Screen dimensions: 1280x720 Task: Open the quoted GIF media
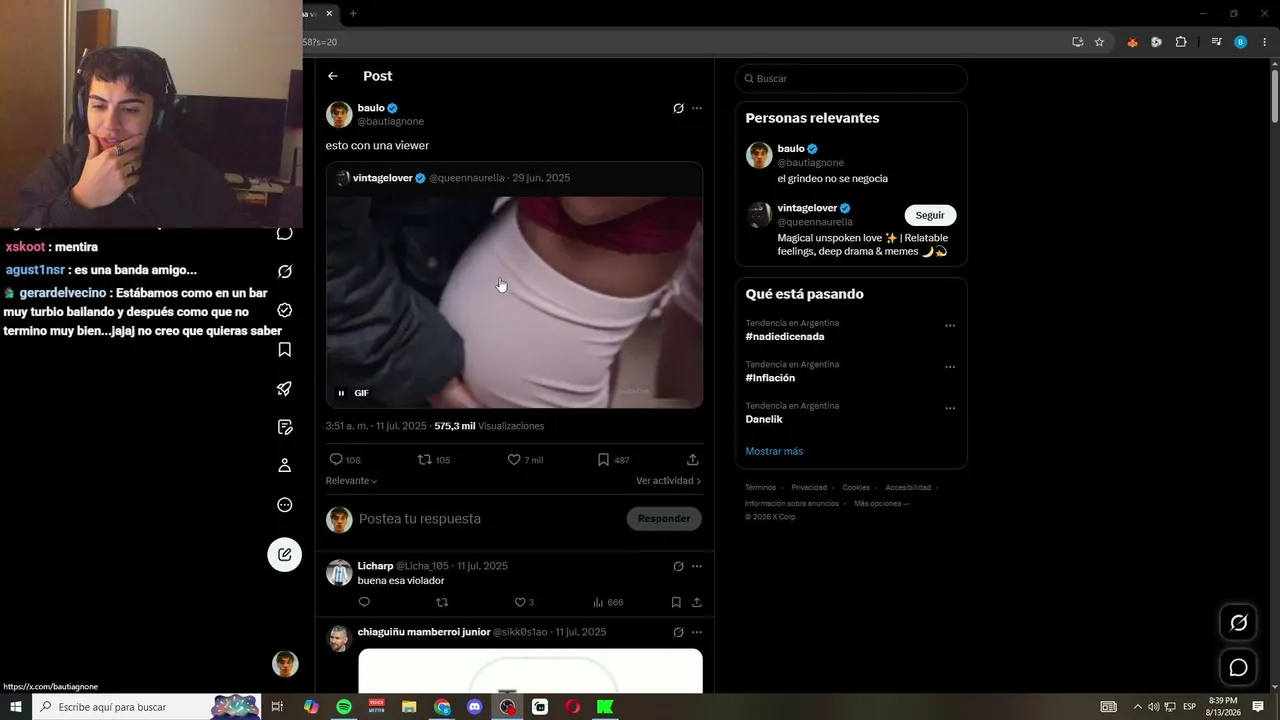pyautogui.click(x=514, y=302)
